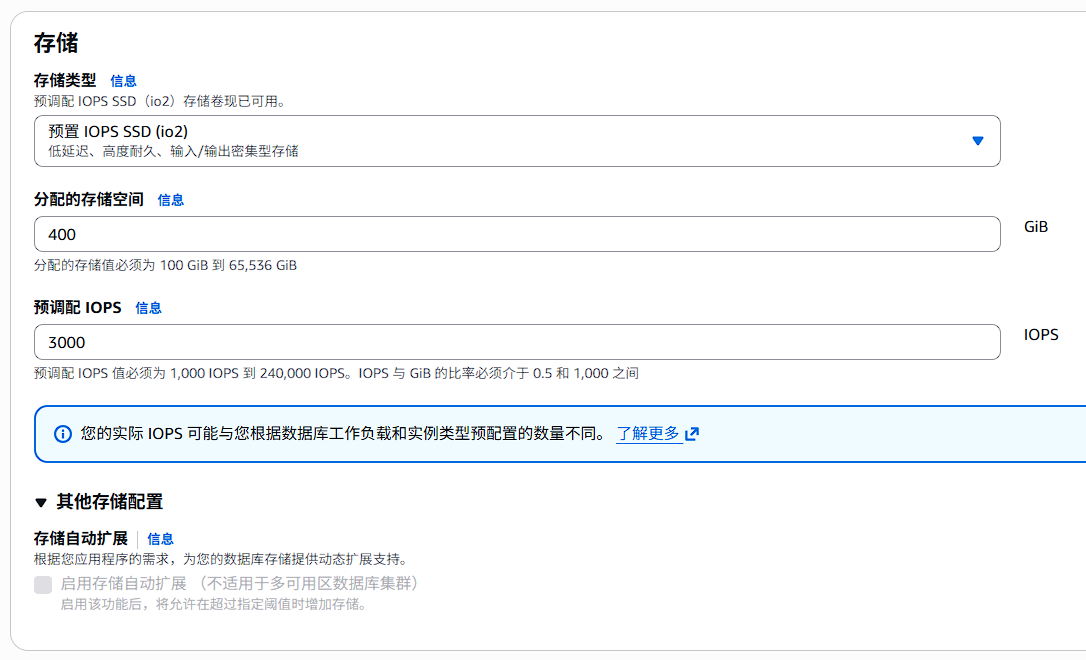Collapse using the triangle beside 其他存储配置
The width and height of the screenshot is (1086, 660).
41,502
